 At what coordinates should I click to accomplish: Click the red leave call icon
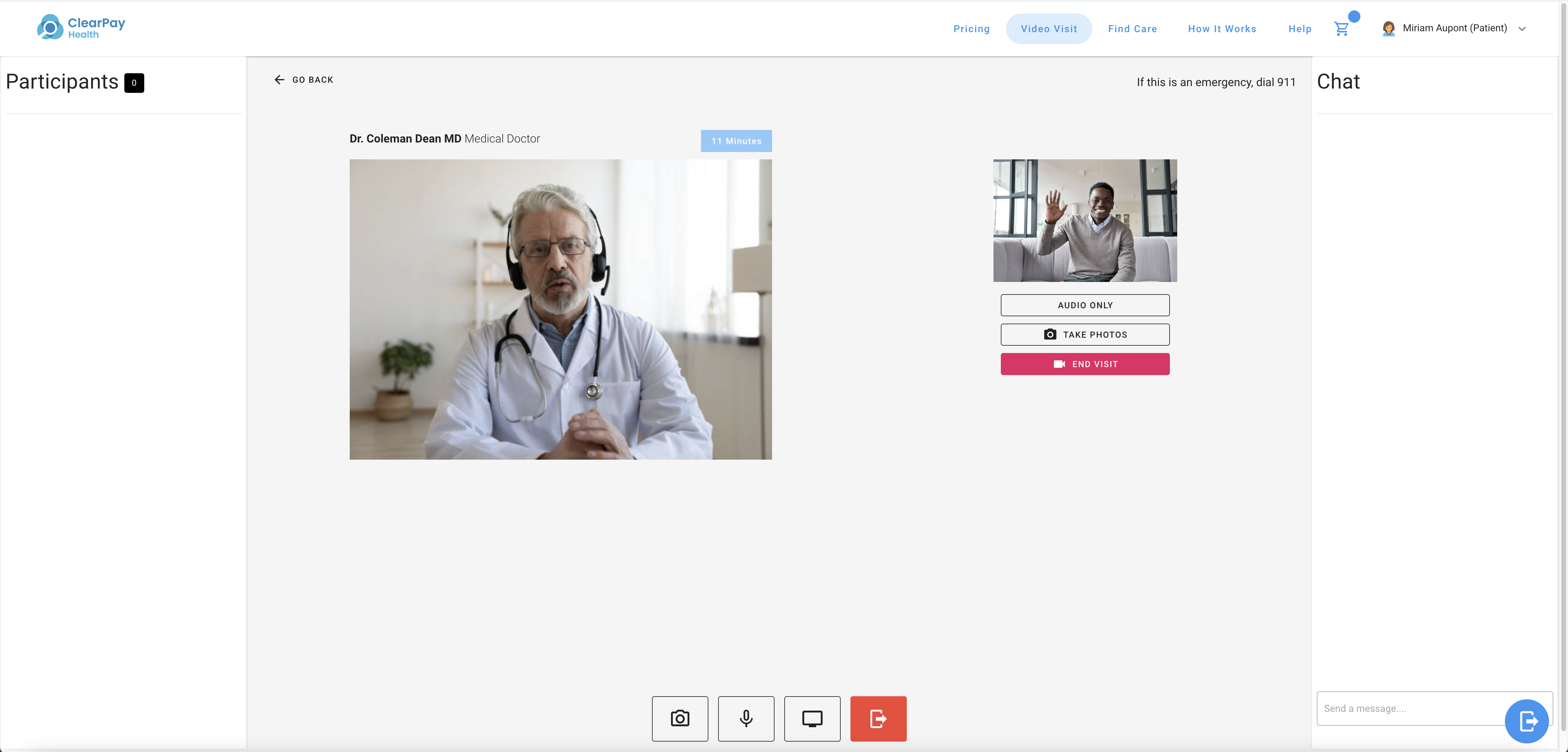click(x=878, y=719)
